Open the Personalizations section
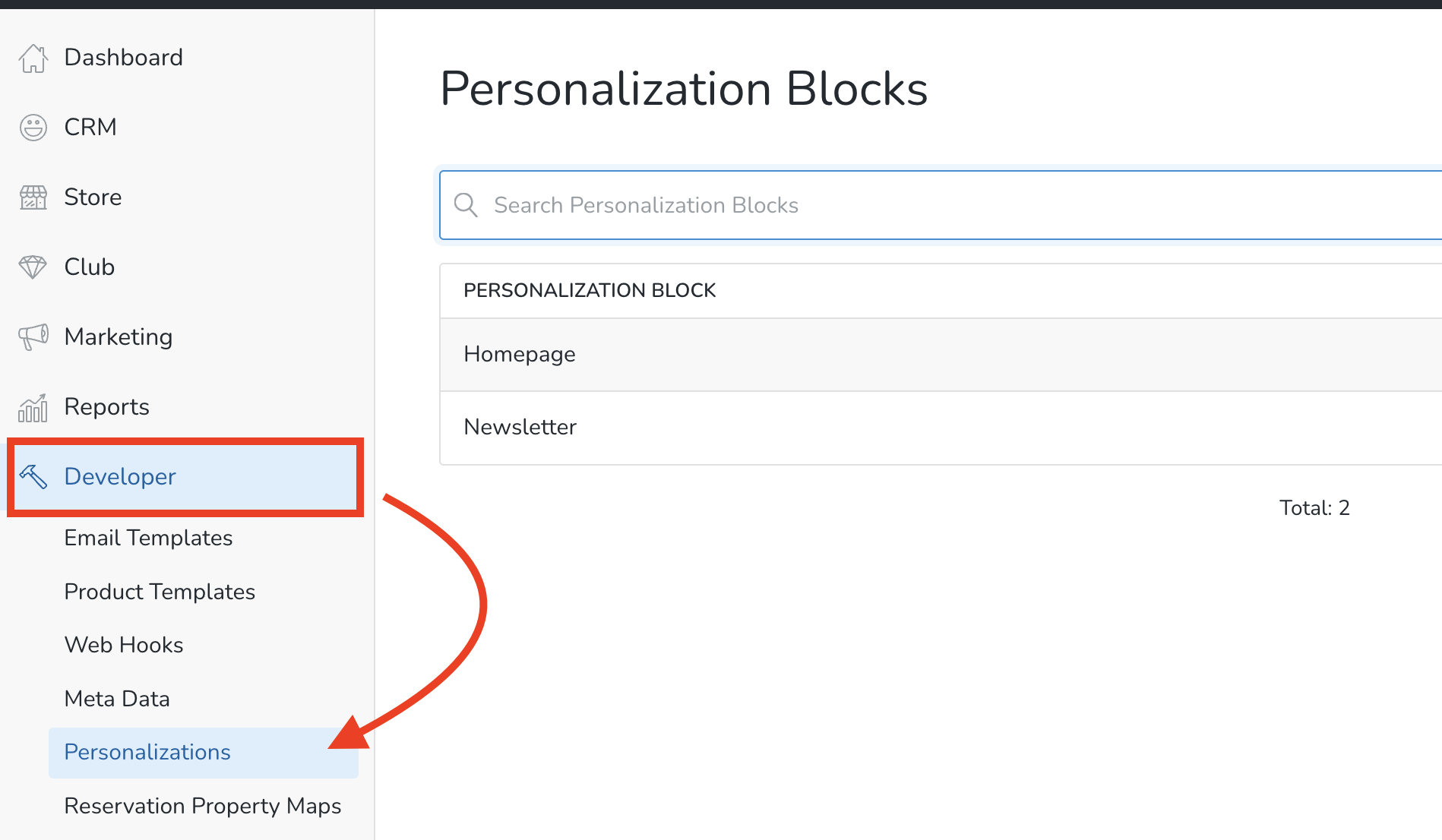 coord(147,752)
